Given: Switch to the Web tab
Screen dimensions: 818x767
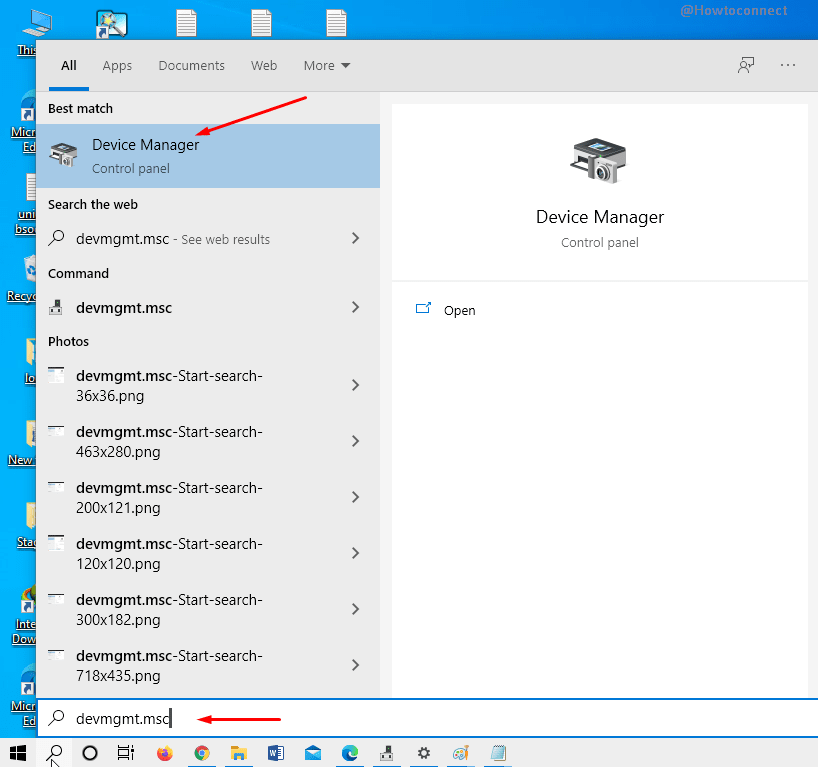Looking at the screenshot, I should pyautogui.click(x=264, y=65).
